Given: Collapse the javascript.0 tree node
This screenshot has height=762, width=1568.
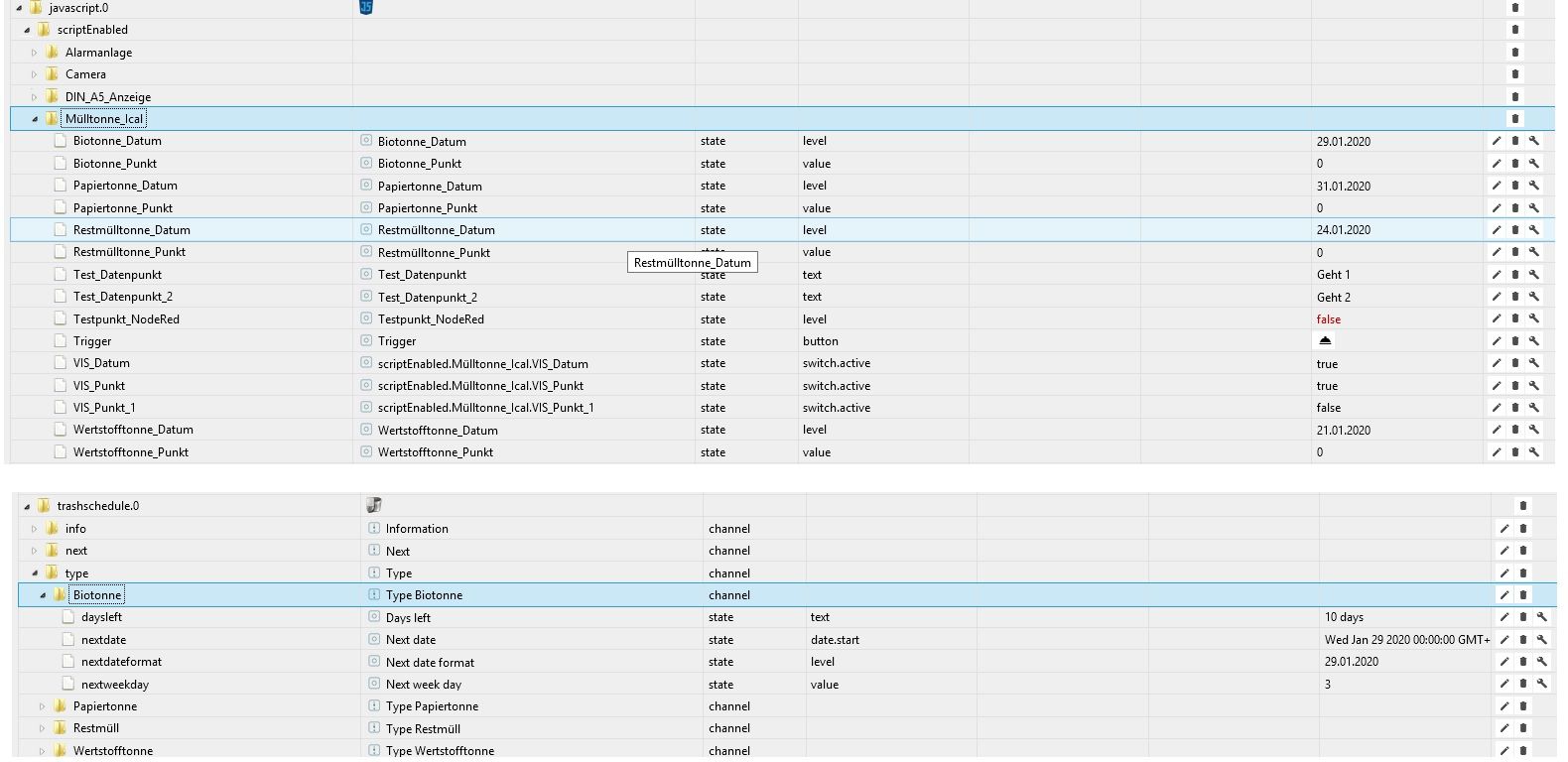Looking at the screenshot, I should coord(19,8).
